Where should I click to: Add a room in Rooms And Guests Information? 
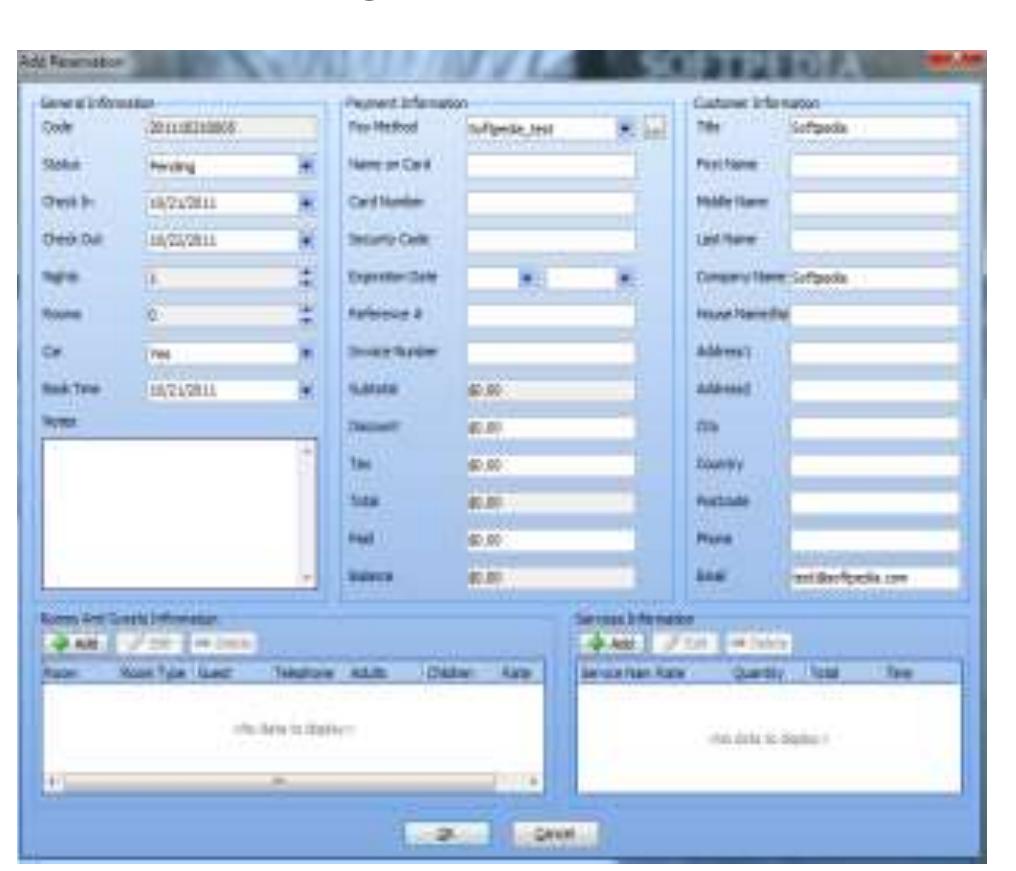coord(76,643)
